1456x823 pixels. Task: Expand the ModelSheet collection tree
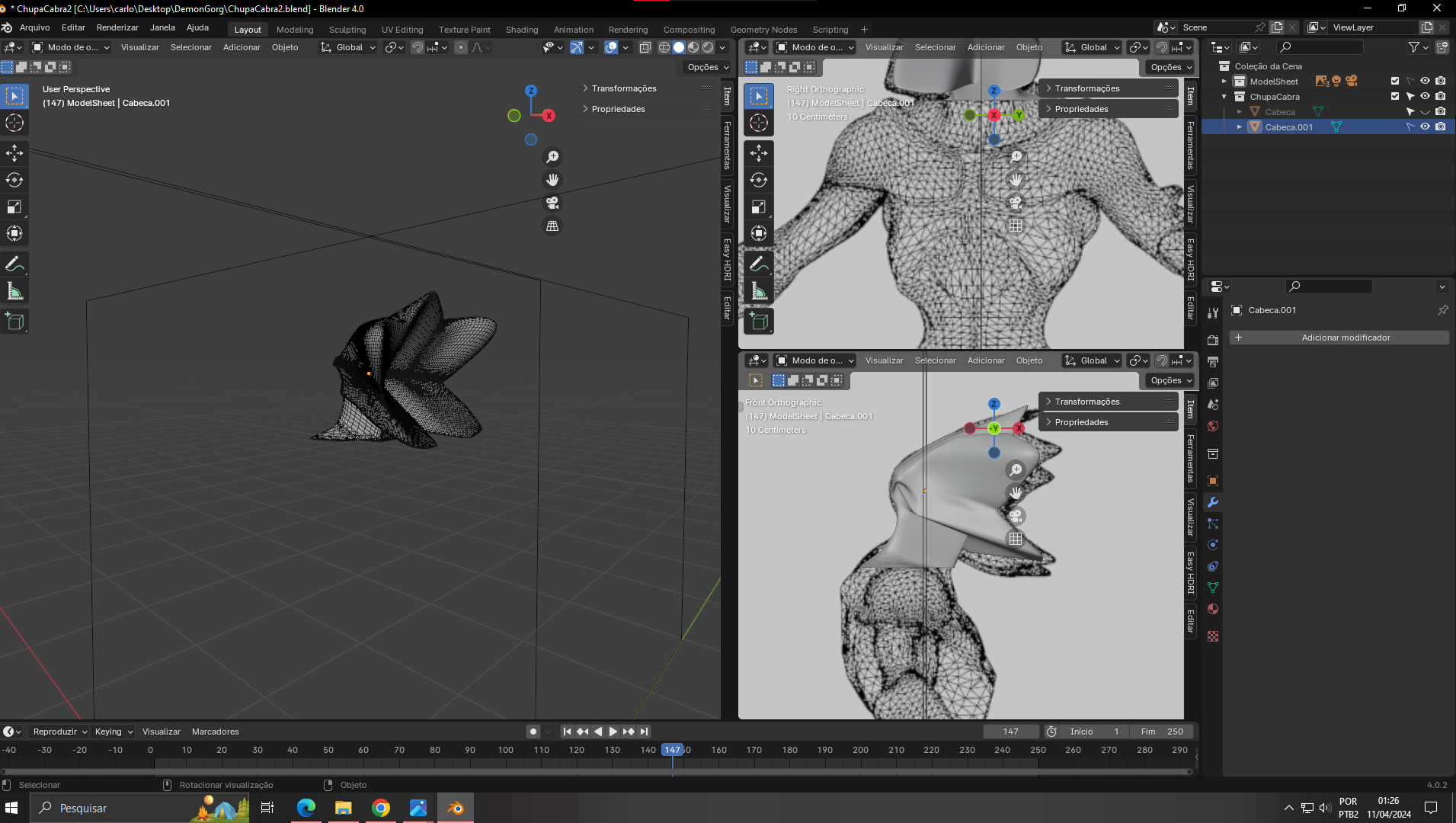pos(1224,82)
